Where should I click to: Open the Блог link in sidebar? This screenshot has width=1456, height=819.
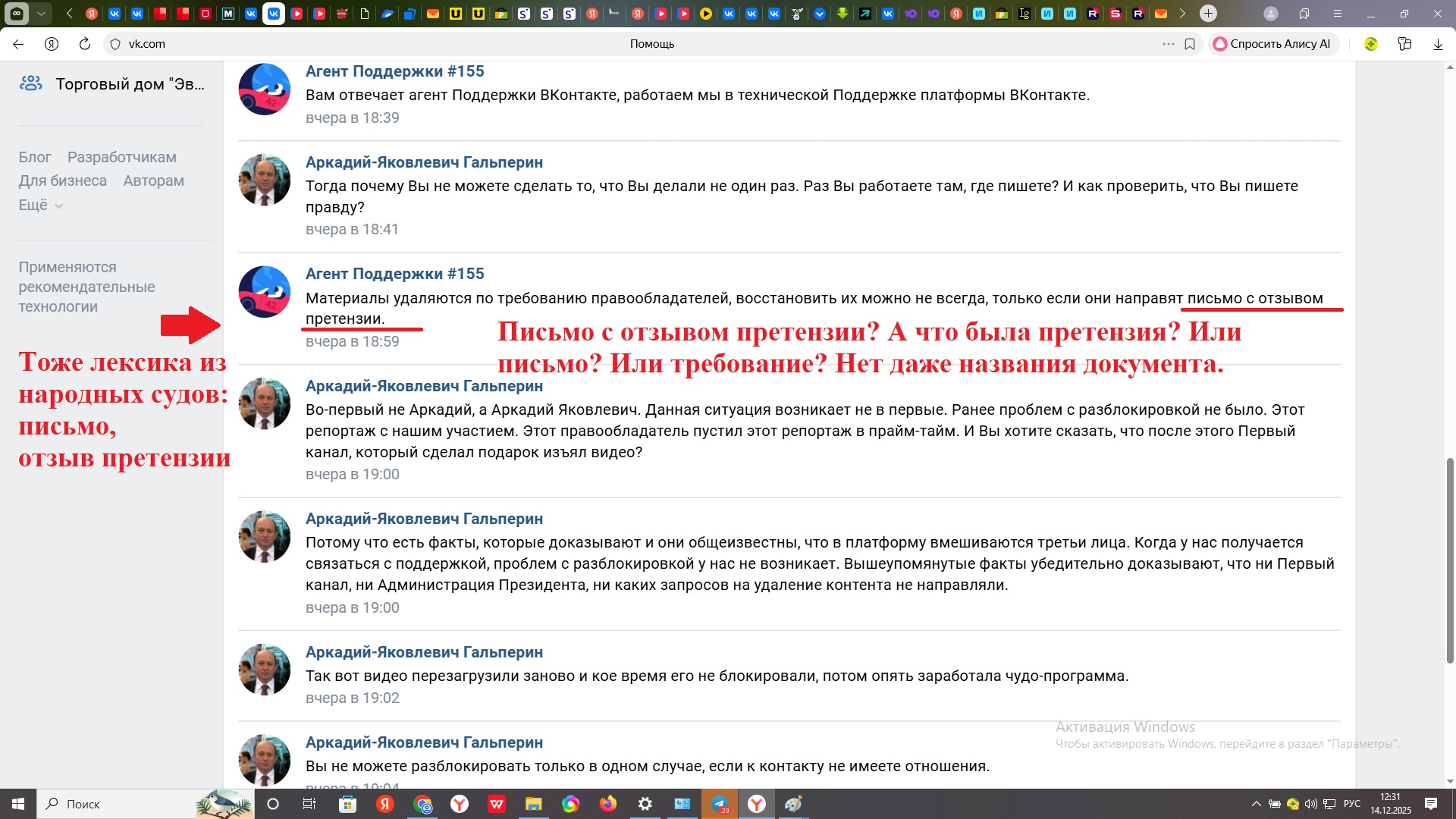coord(35,157)
